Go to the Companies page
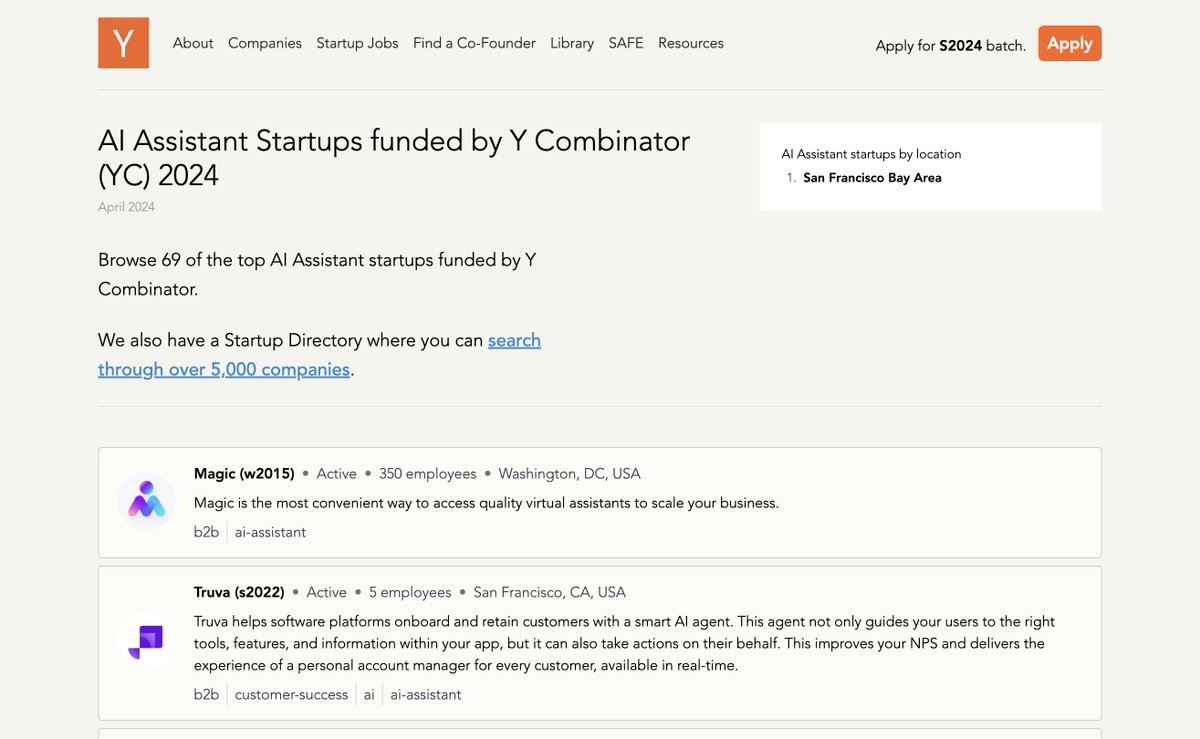Image resolution: width=1200 pixels, height=739 pixels. click(x=265, y=43)
